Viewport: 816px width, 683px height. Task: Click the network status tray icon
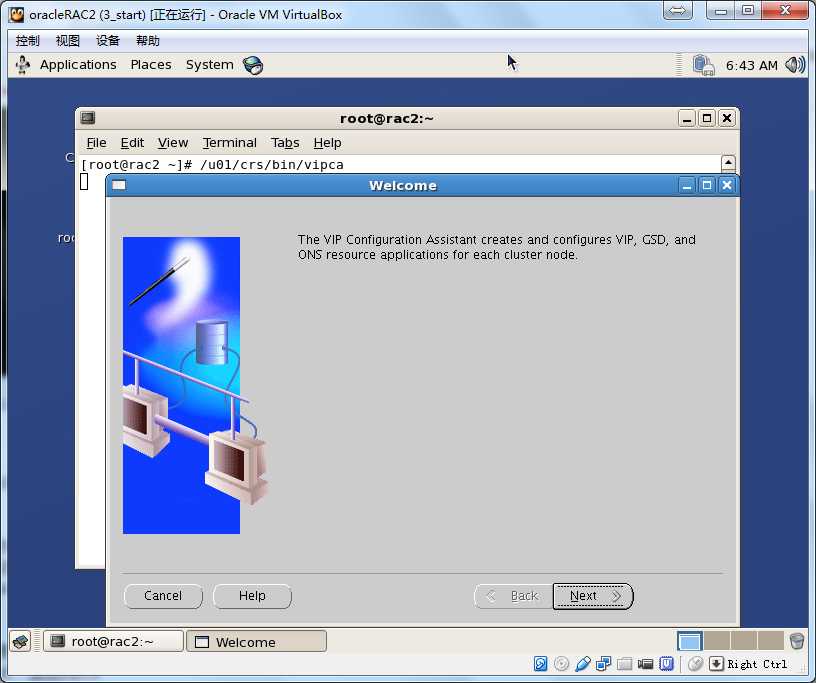(703, 65)
